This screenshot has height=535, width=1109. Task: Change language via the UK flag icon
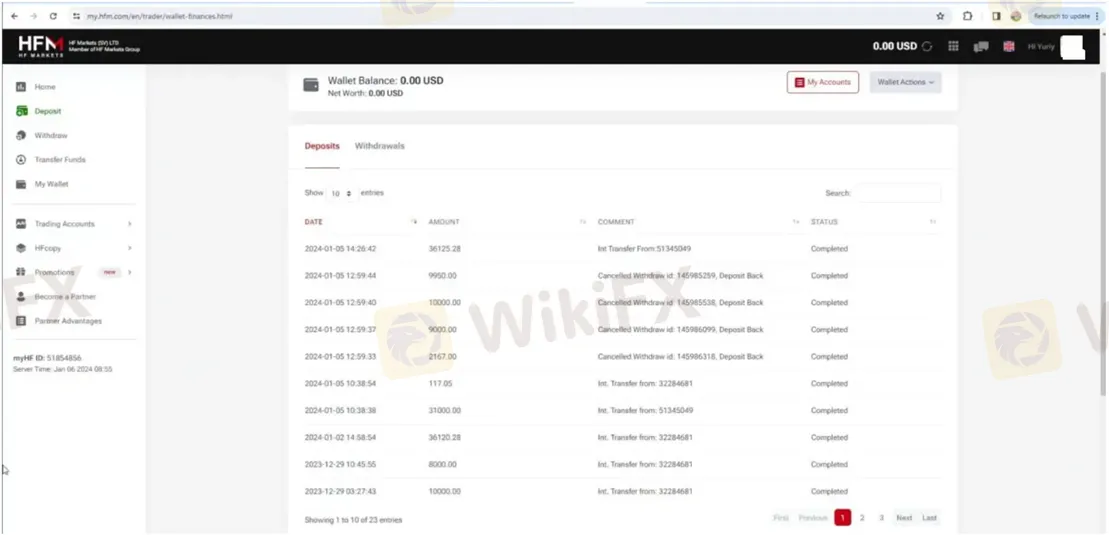point(1009,47)
